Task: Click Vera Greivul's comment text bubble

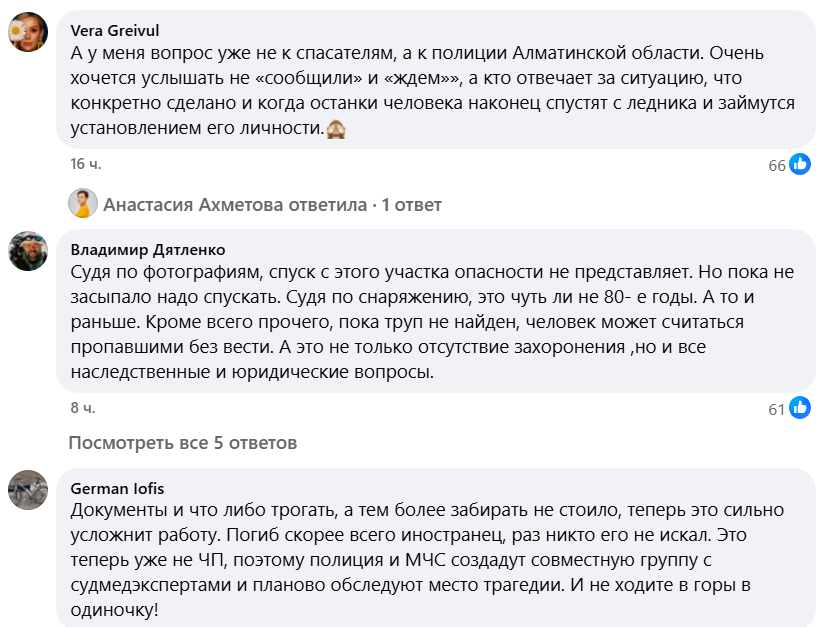Action: point(436,79)
